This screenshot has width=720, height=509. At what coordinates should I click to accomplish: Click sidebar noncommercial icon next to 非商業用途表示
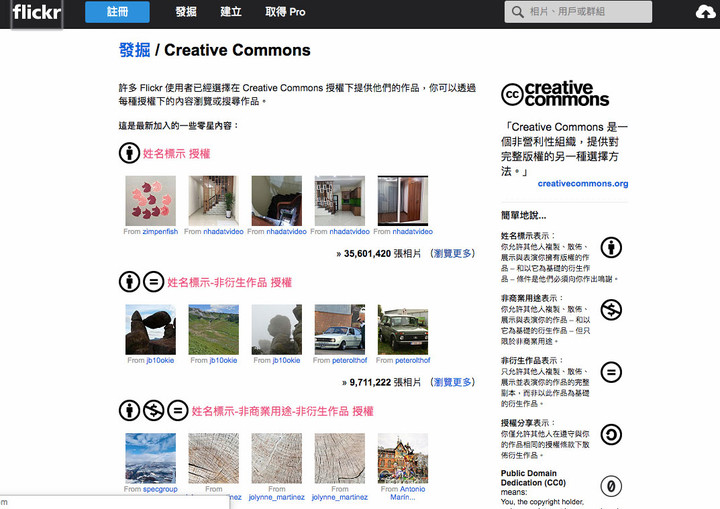tap(611, 310)
